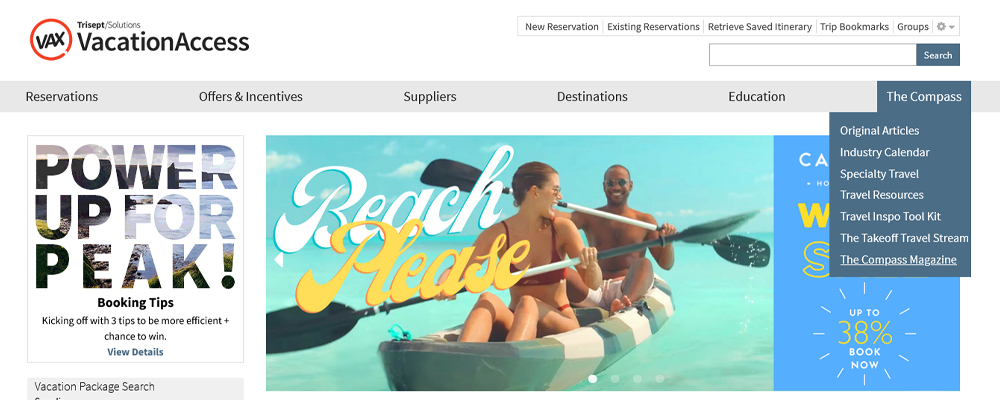This screenshot has height=400, width=1000.
Task: Open the Existing Reservations link
Action: coord(653,27)
